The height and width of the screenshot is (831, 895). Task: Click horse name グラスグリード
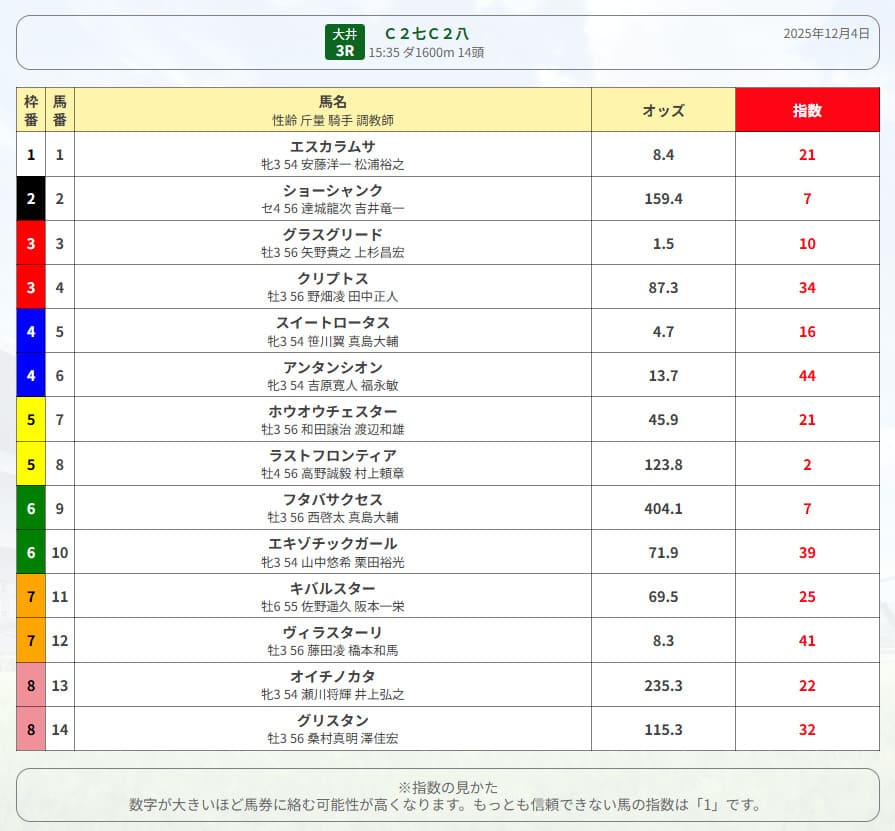[x=332, y=234]
